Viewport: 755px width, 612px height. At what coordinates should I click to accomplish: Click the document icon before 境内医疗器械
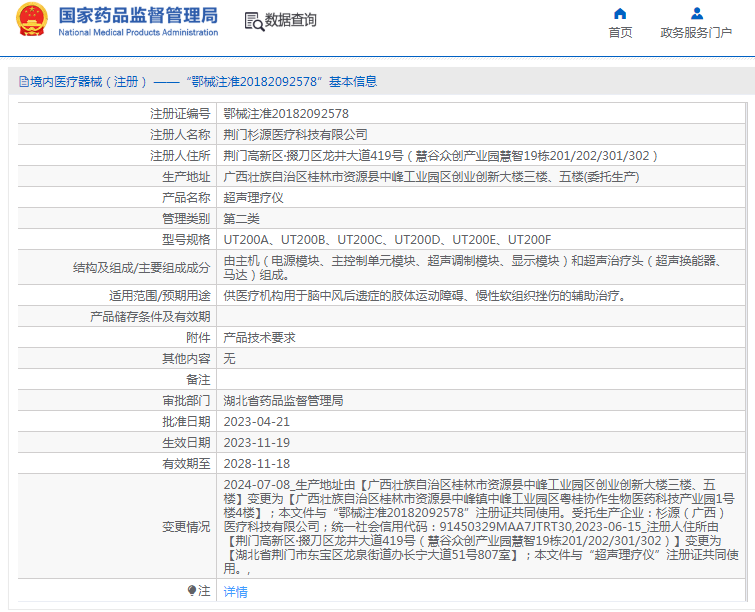click(x=24, y=81)
